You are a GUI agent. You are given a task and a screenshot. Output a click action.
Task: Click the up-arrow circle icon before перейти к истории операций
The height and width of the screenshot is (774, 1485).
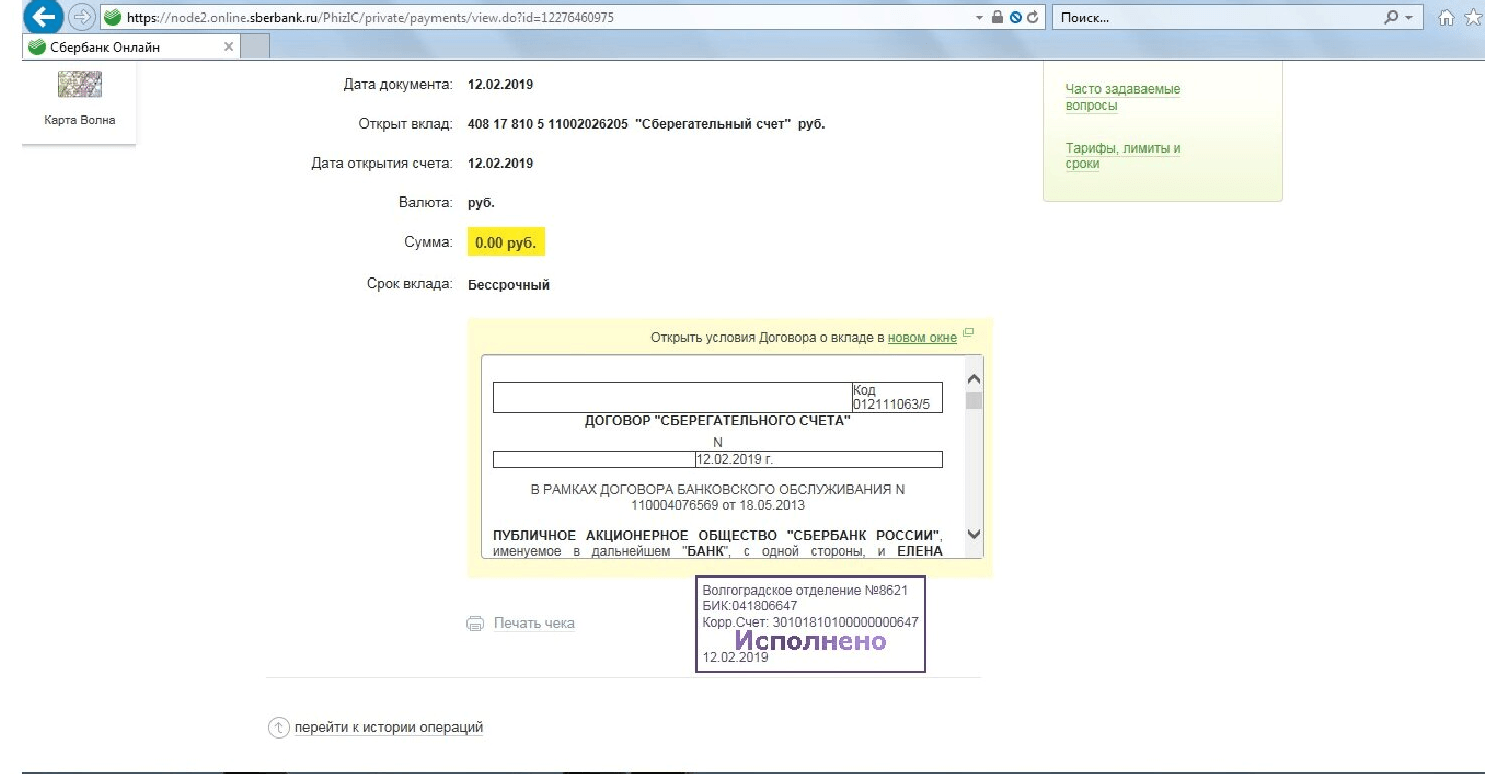click(278, 728)
